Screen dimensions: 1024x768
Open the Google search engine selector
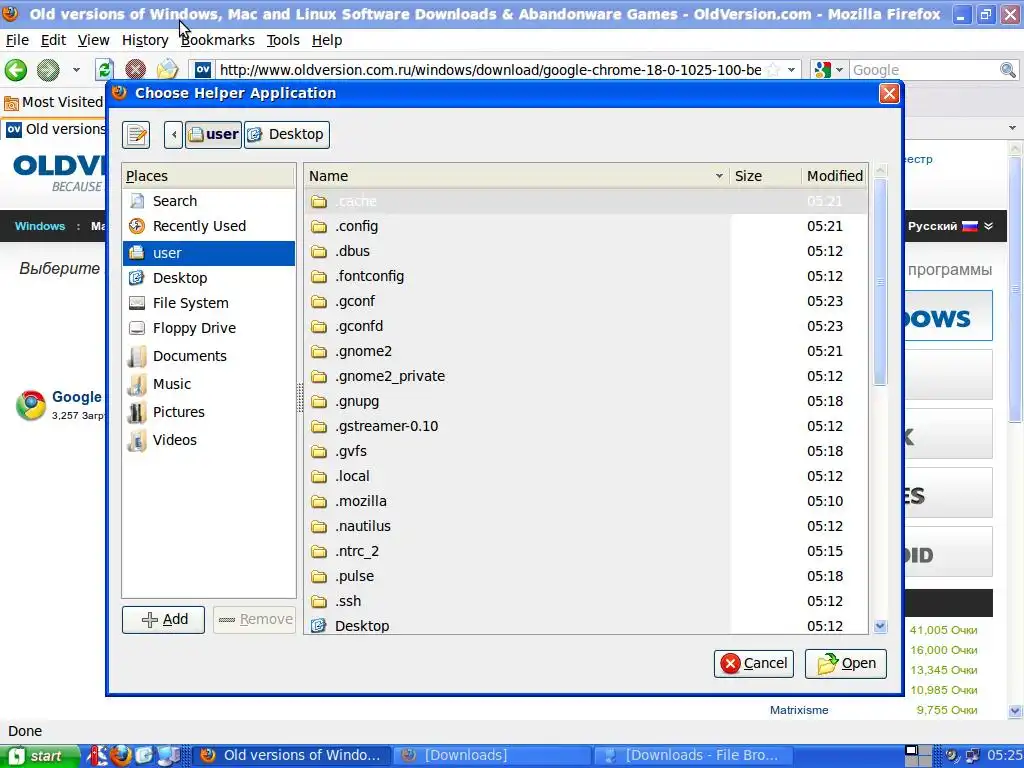pyautogui.click(x=828, y=69)
